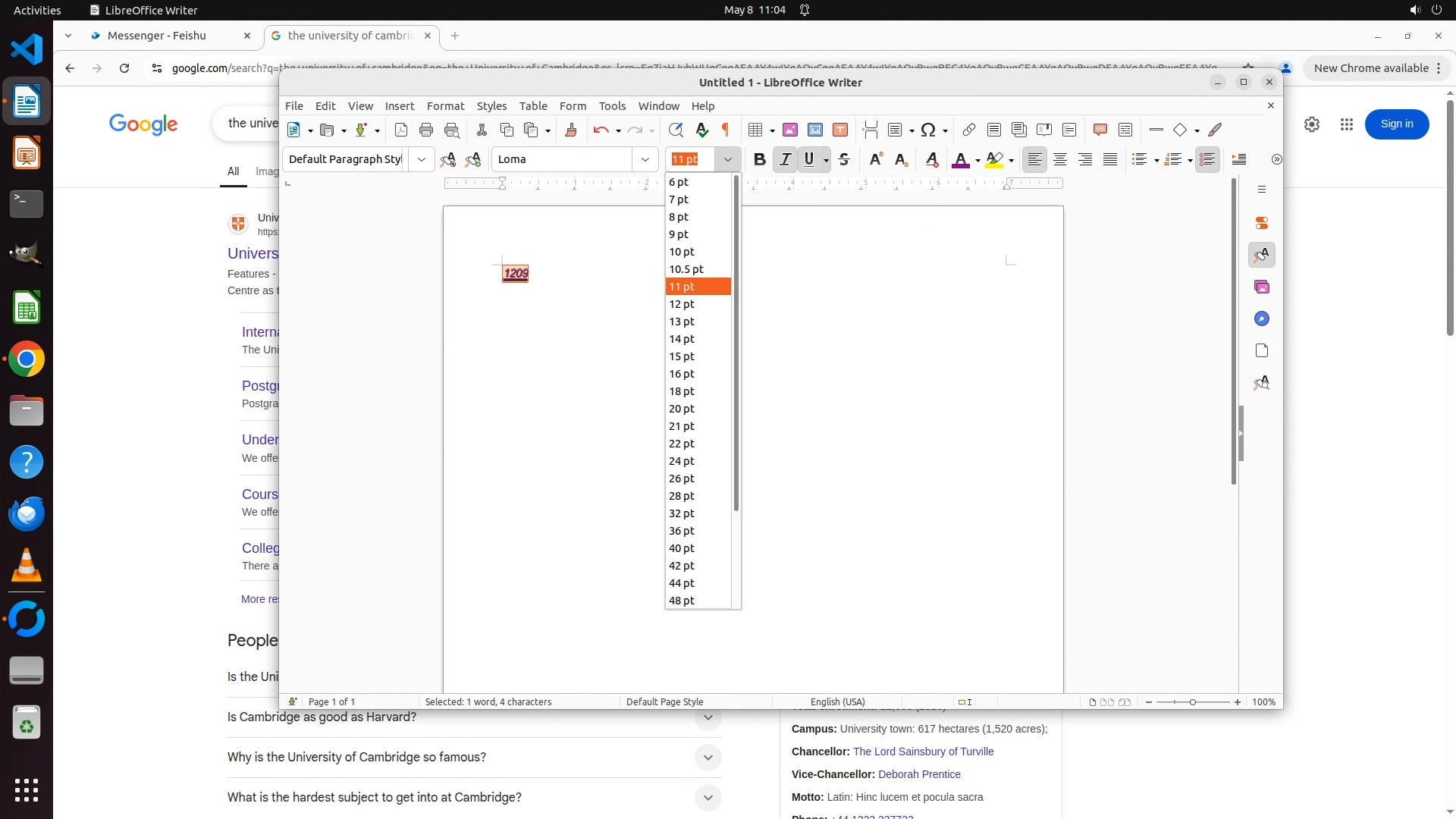1456x819 pixels.
Task: Toggle Italic formatting
Action: click(785, 159)
